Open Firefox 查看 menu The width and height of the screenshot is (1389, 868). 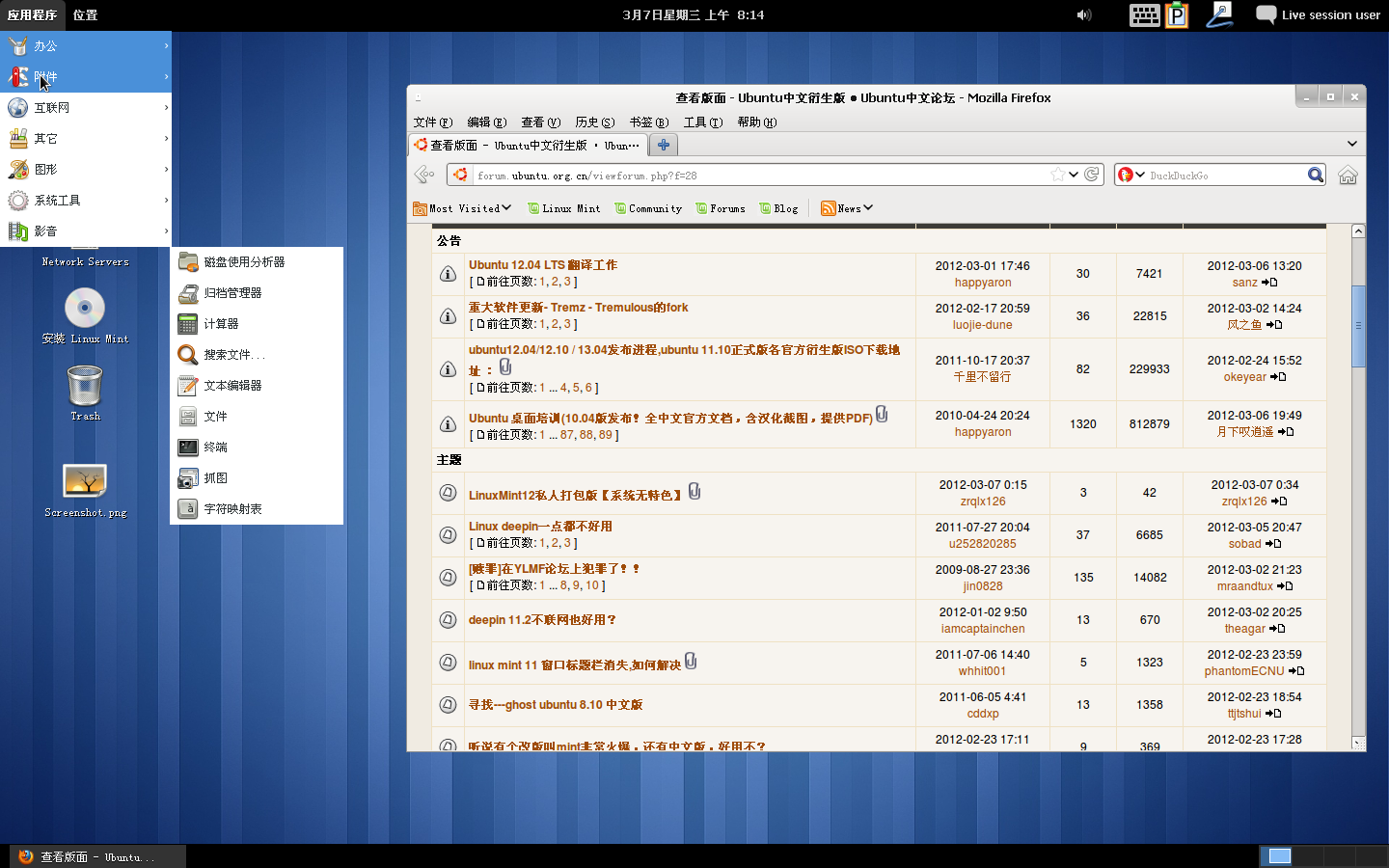tap(540, 122)
